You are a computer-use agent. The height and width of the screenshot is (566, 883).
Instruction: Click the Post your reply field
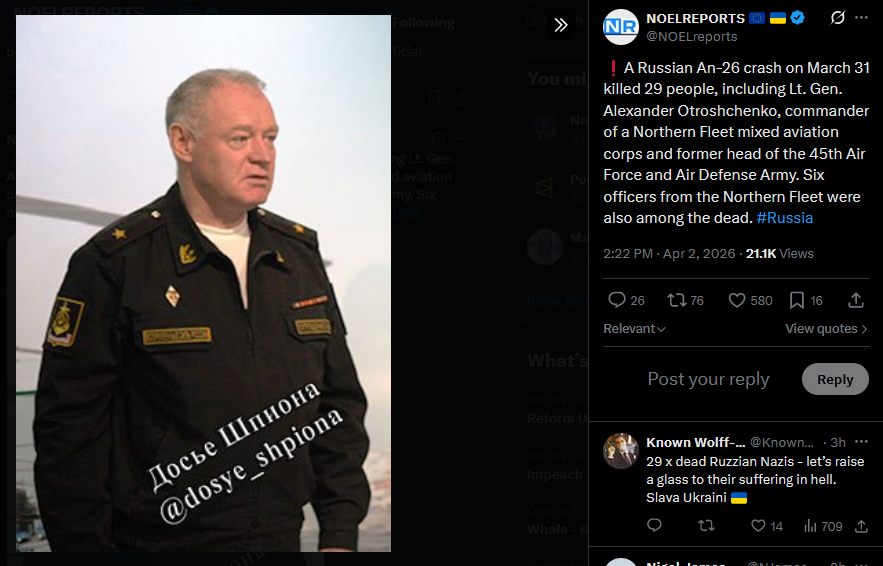708,379
